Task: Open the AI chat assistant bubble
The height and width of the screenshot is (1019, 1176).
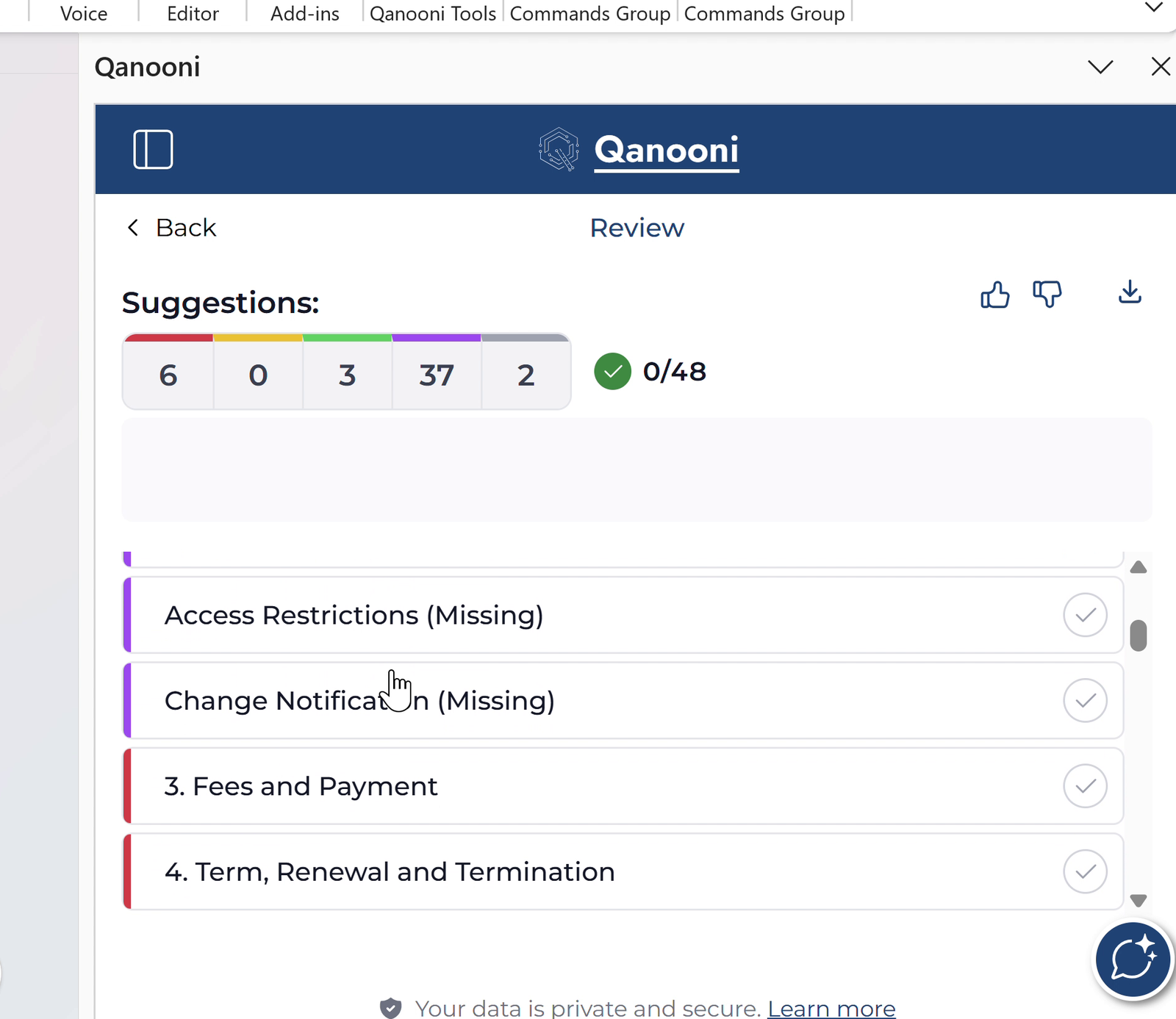Action: point(1133,959)
